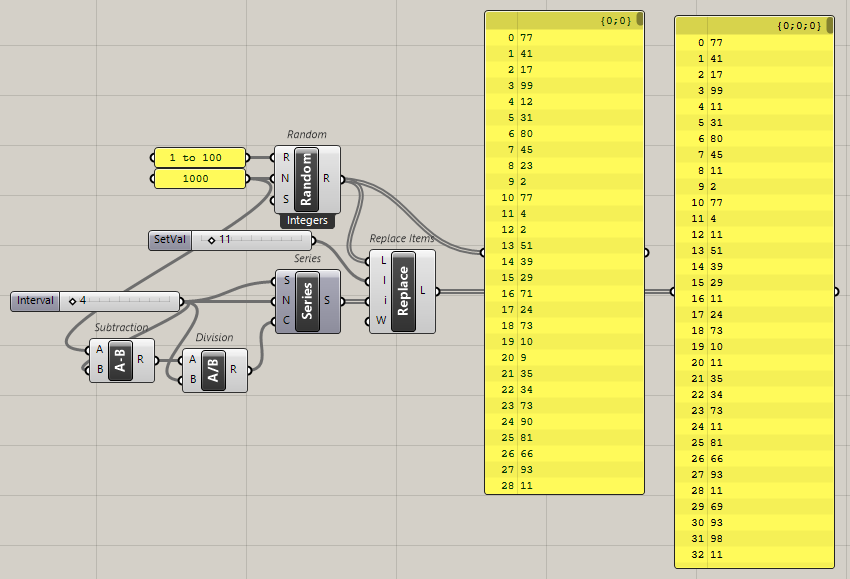Select the Series component icon
The width and height of the screenshot is (850, 579).
click(306, 300)
